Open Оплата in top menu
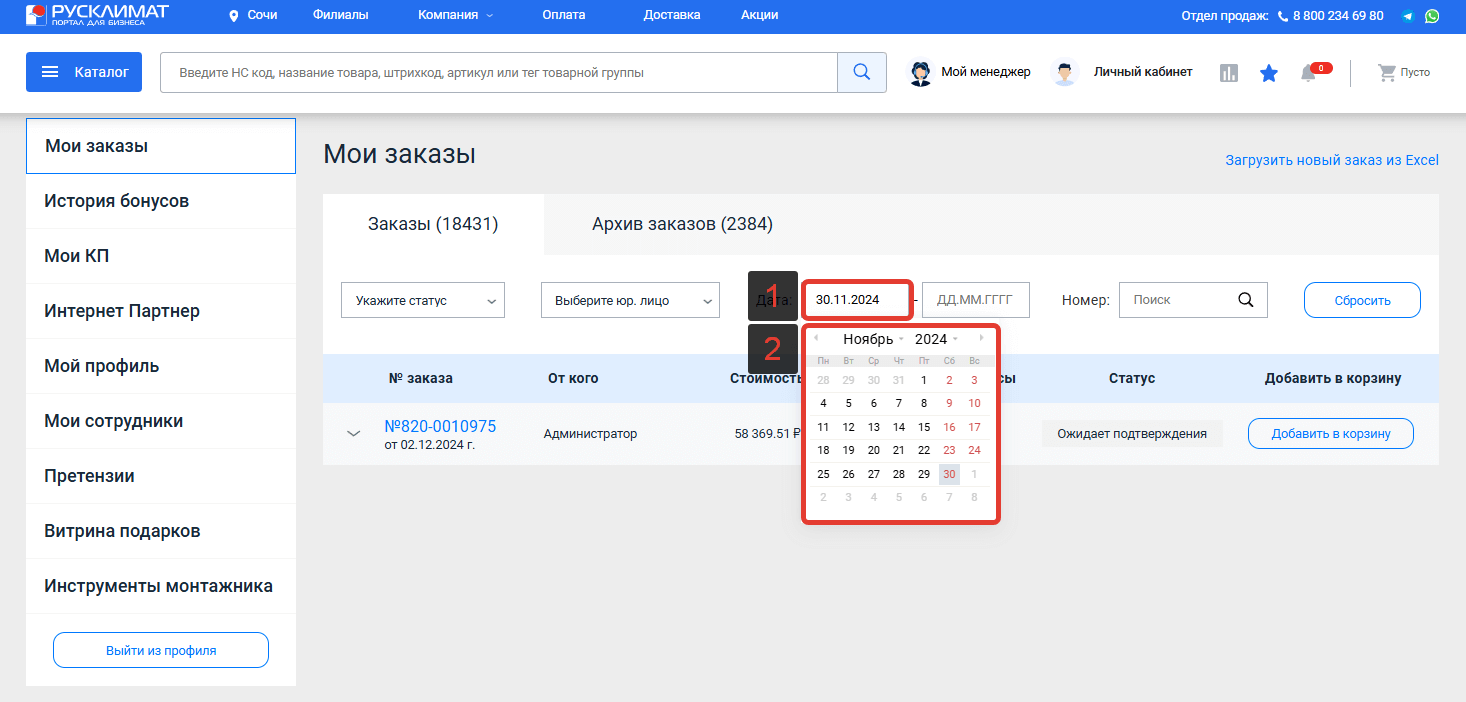1466x702 pixels. point(564,15)
